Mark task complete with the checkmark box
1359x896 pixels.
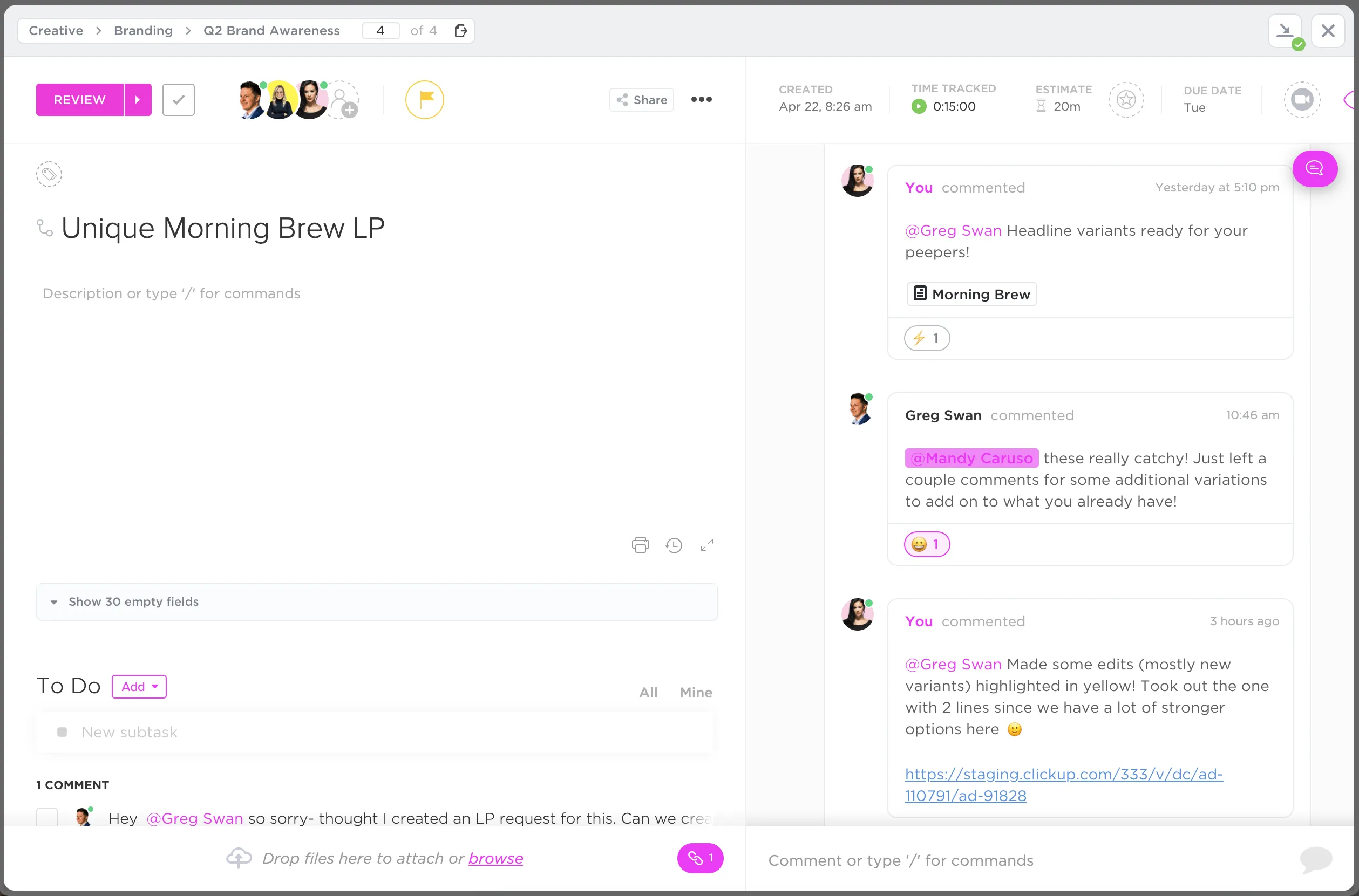coord(179,100)
